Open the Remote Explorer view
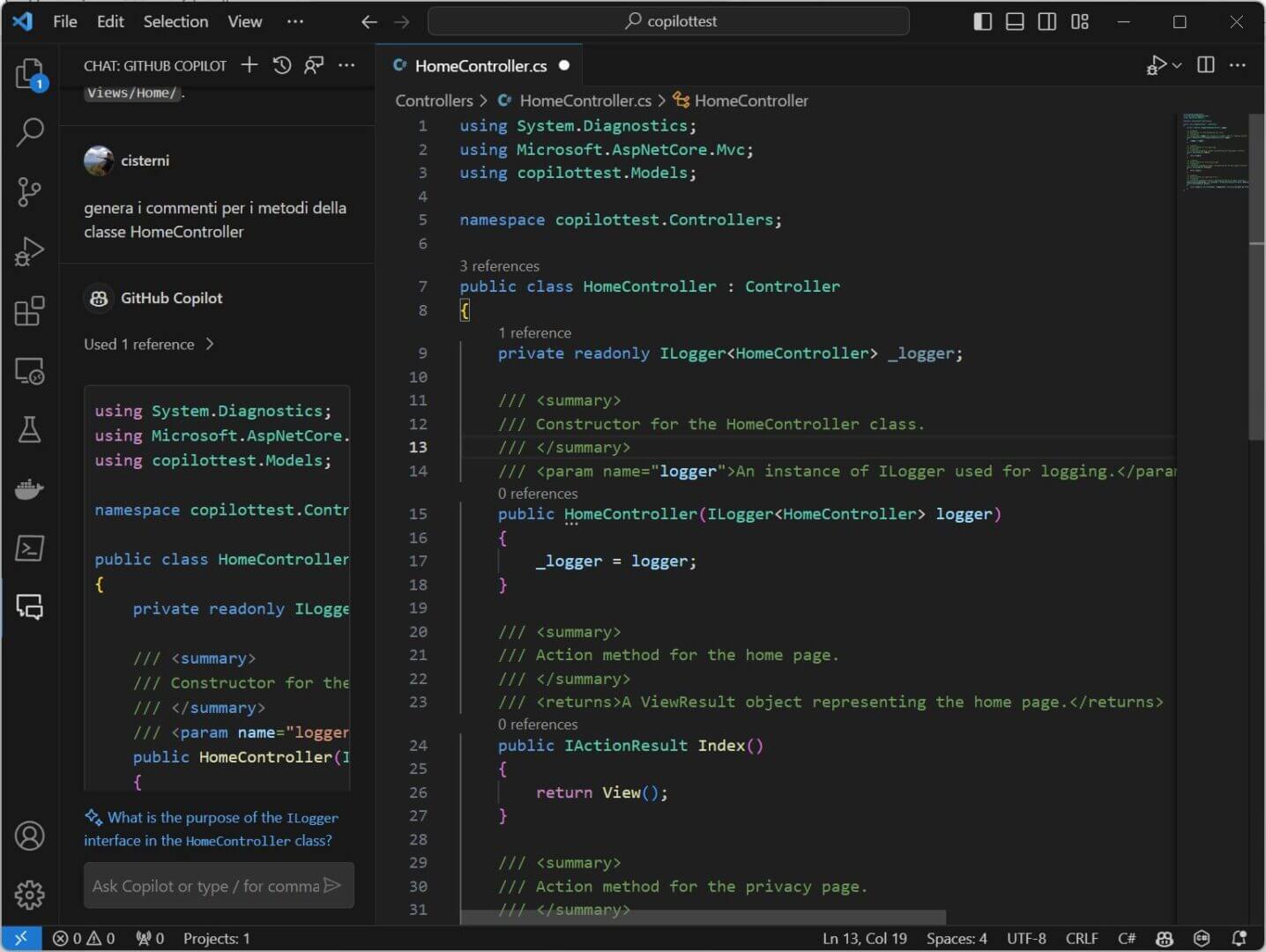 [29, 371]
